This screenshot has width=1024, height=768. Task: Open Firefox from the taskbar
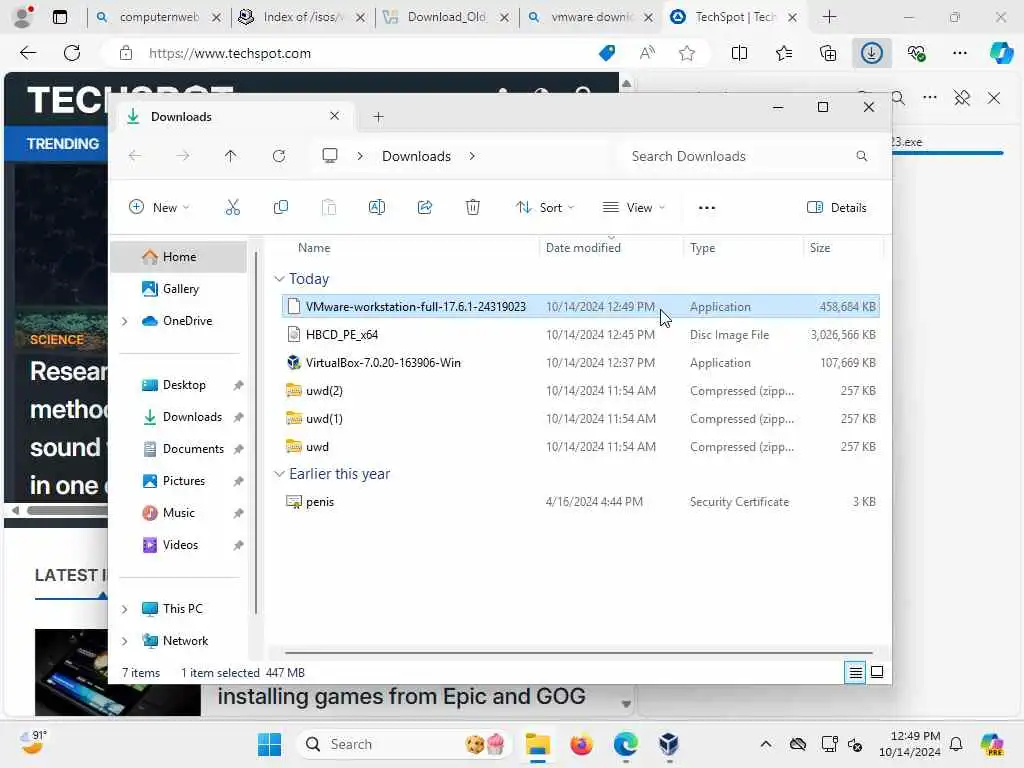click(x=581, y=744)
